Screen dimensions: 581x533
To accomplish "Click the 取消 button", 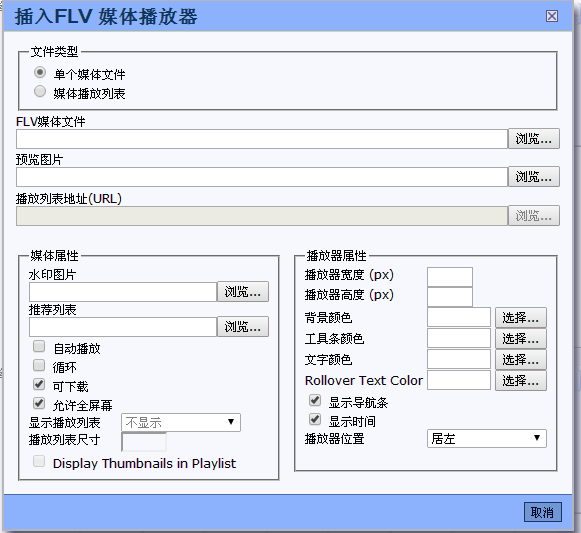I will 542,513.
